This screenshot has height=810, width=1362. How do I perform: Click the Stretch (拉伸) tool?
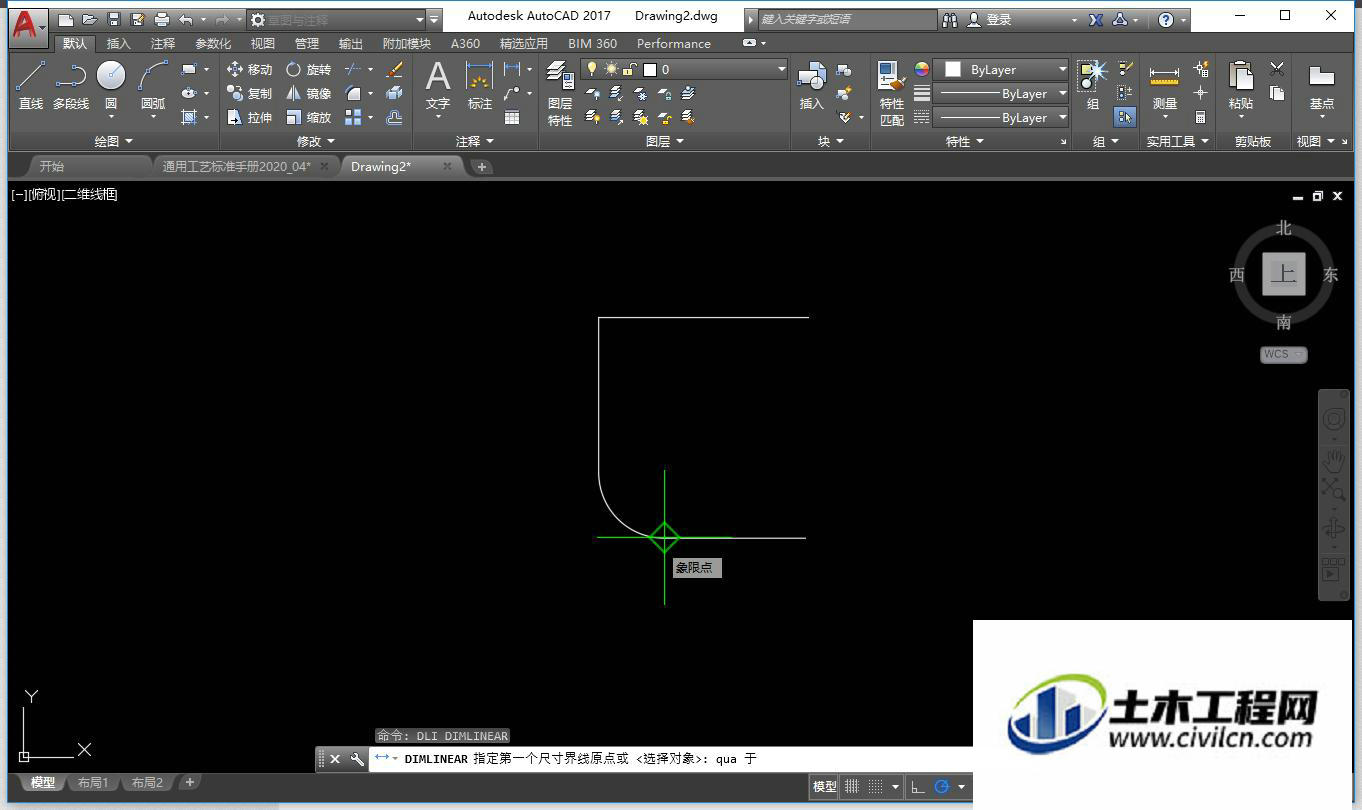[x=249, y=117]
